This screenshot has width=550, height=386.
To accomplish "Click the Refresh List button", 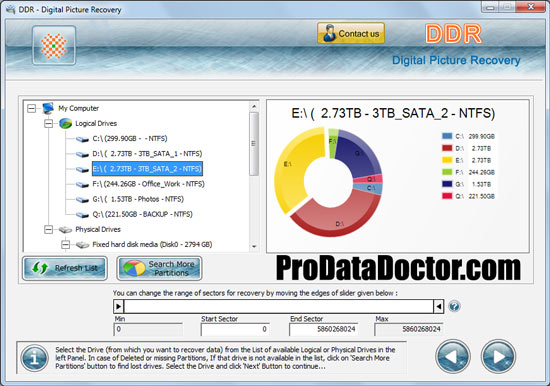I will tap(65, 268).
